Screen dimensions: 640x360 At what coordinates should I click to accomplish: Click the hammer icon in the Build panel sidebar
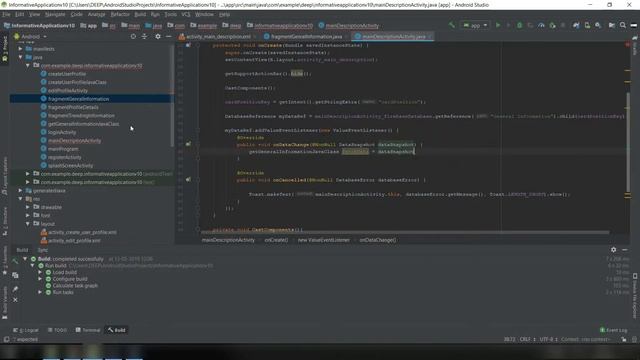pyautogui.click(x=15, y=261)
